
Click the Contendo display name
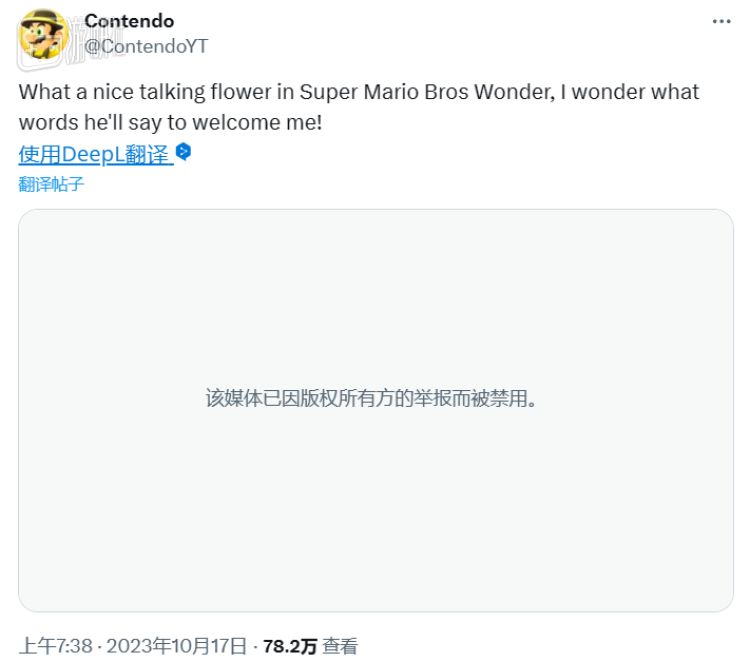point(129,21)
